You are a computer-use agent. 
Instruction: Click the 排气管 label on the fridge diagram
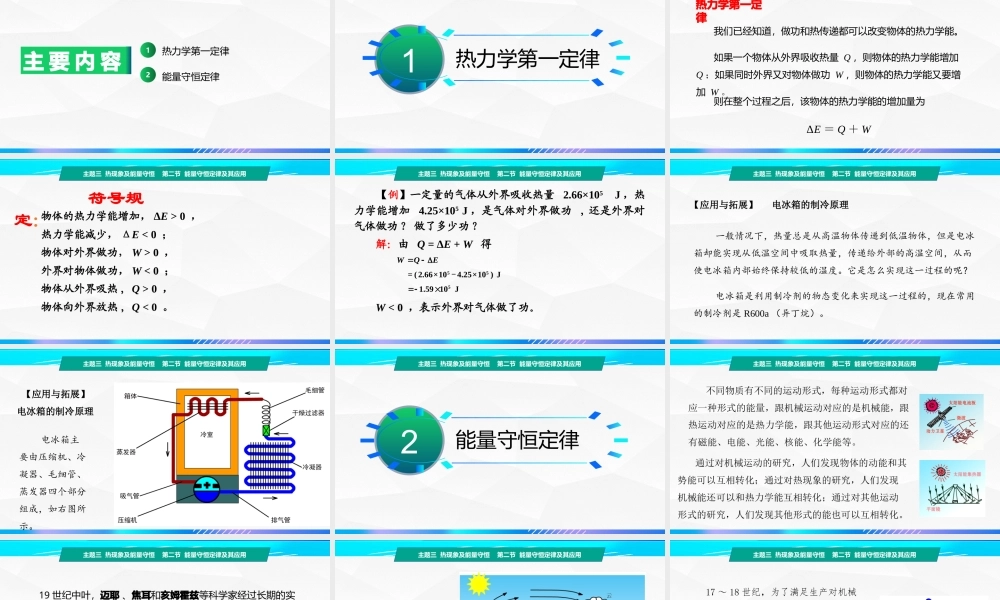(x=281, y=520)
